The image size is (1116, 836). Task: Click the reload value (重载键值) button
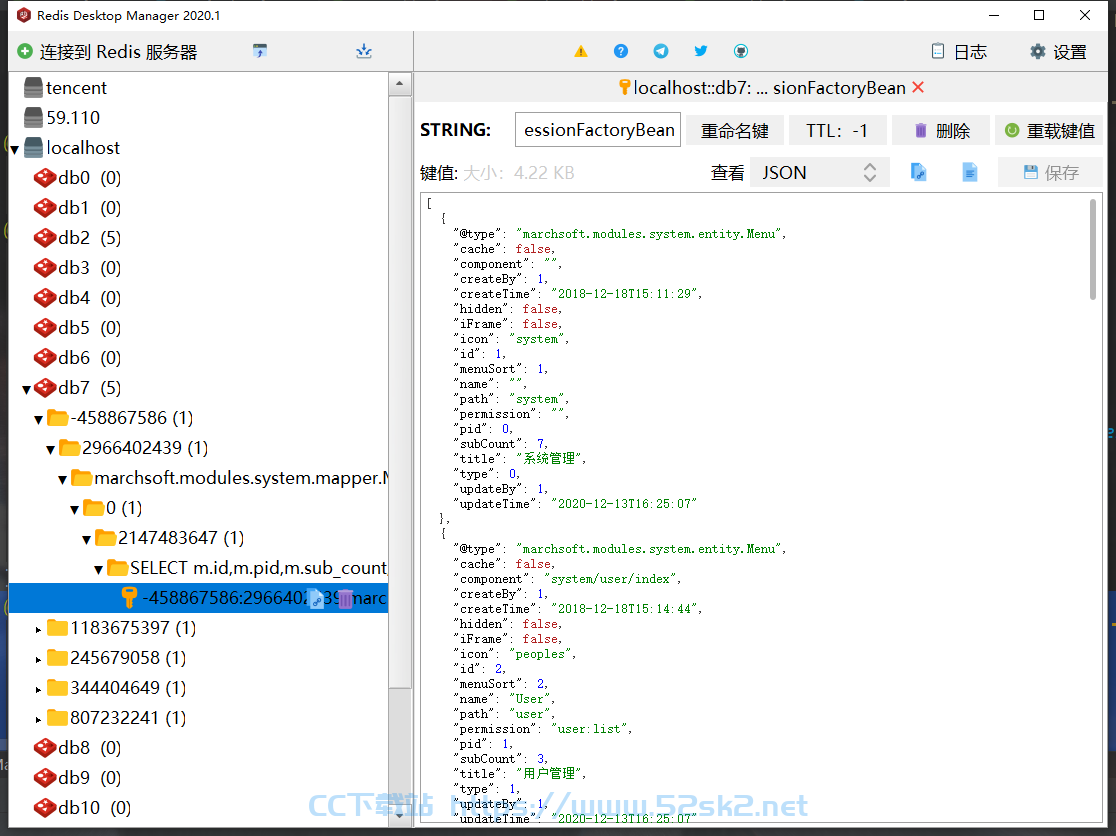[x=1049, y=131]
